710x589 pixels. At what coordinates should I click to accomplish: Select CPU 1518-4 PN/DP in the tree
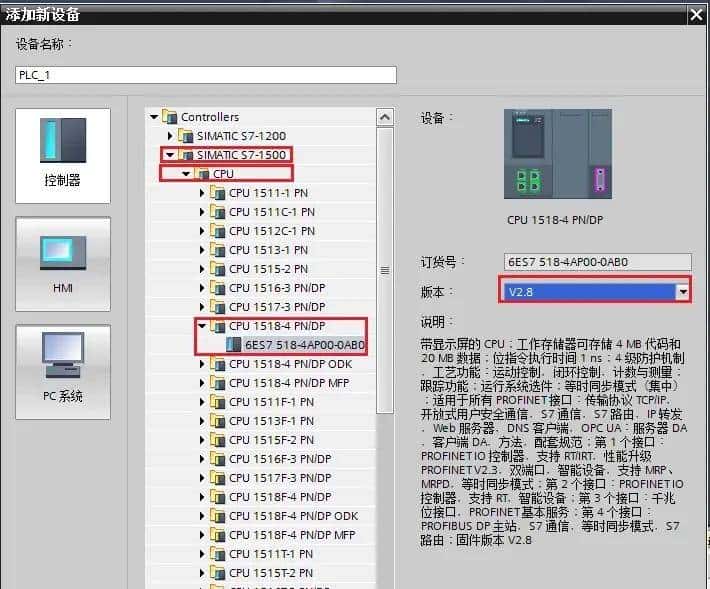tap(277, 326)
